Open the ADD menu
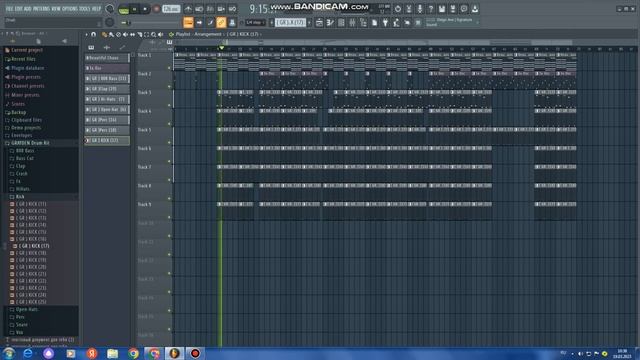 tap(27, 9)
